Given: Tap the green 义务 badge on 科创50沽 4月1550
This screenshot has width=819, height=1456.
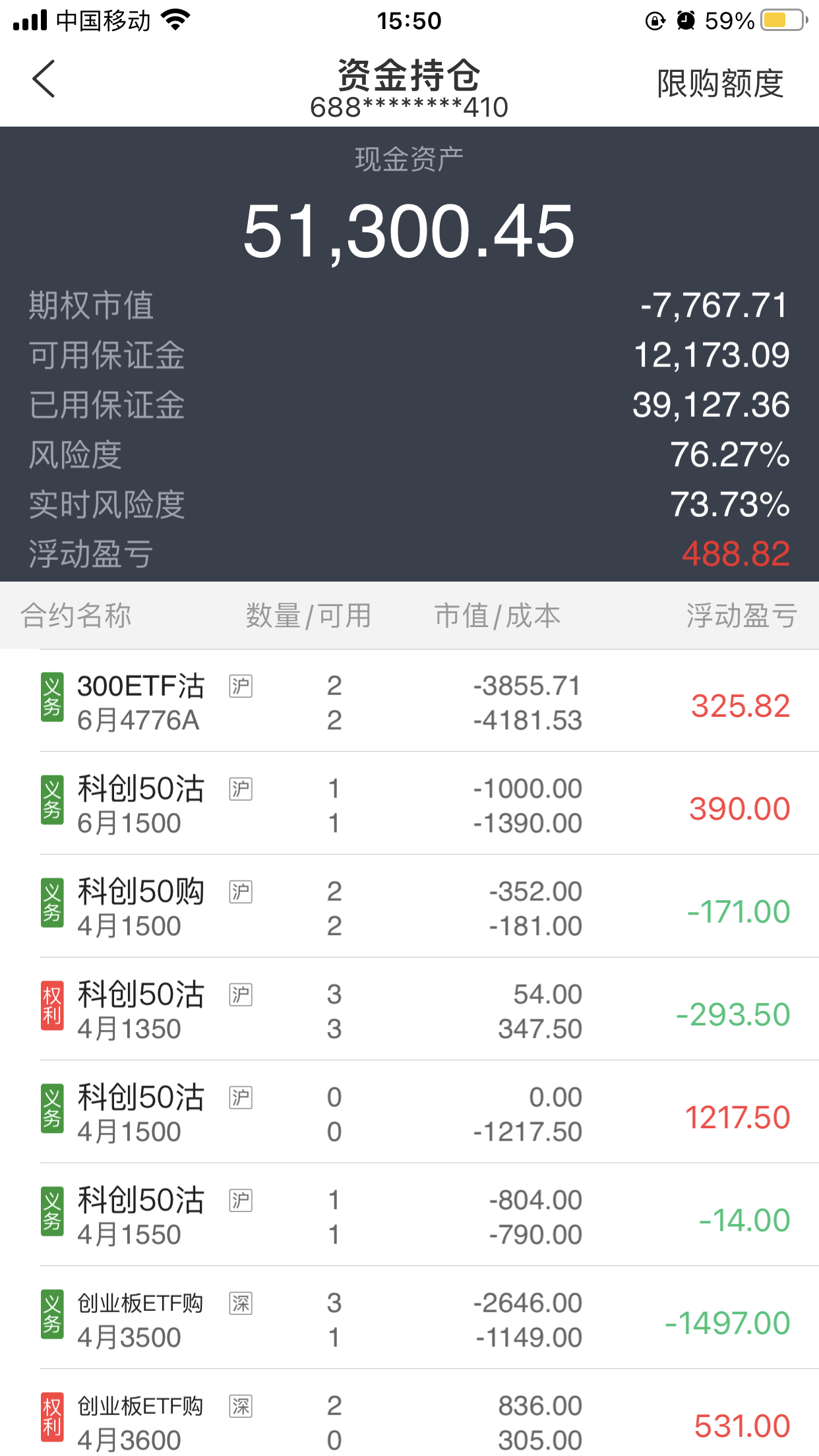Looking at the screenshot, I should coord(52,1211).
